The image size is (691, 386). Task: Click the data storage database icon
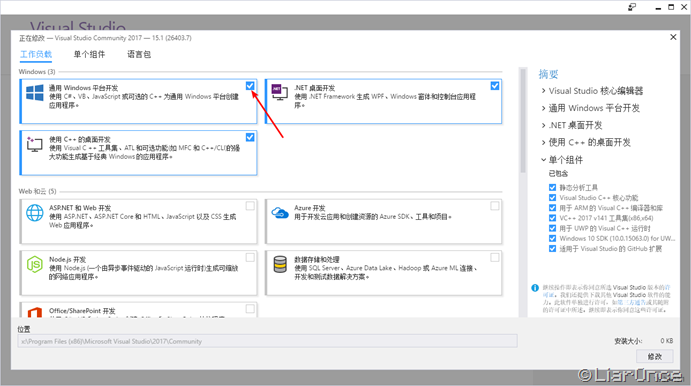[280, 264]
